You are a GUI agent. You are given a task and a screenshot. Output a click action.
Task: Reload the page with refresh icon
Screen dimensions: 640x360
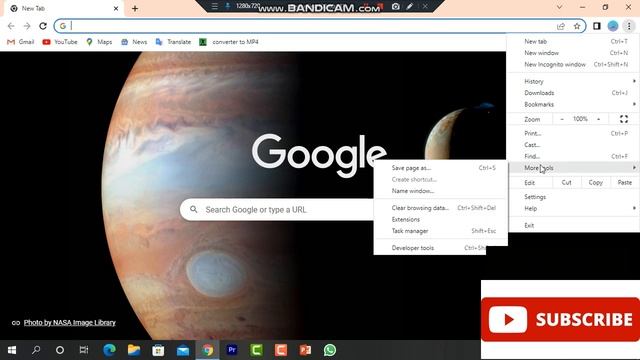43,26
